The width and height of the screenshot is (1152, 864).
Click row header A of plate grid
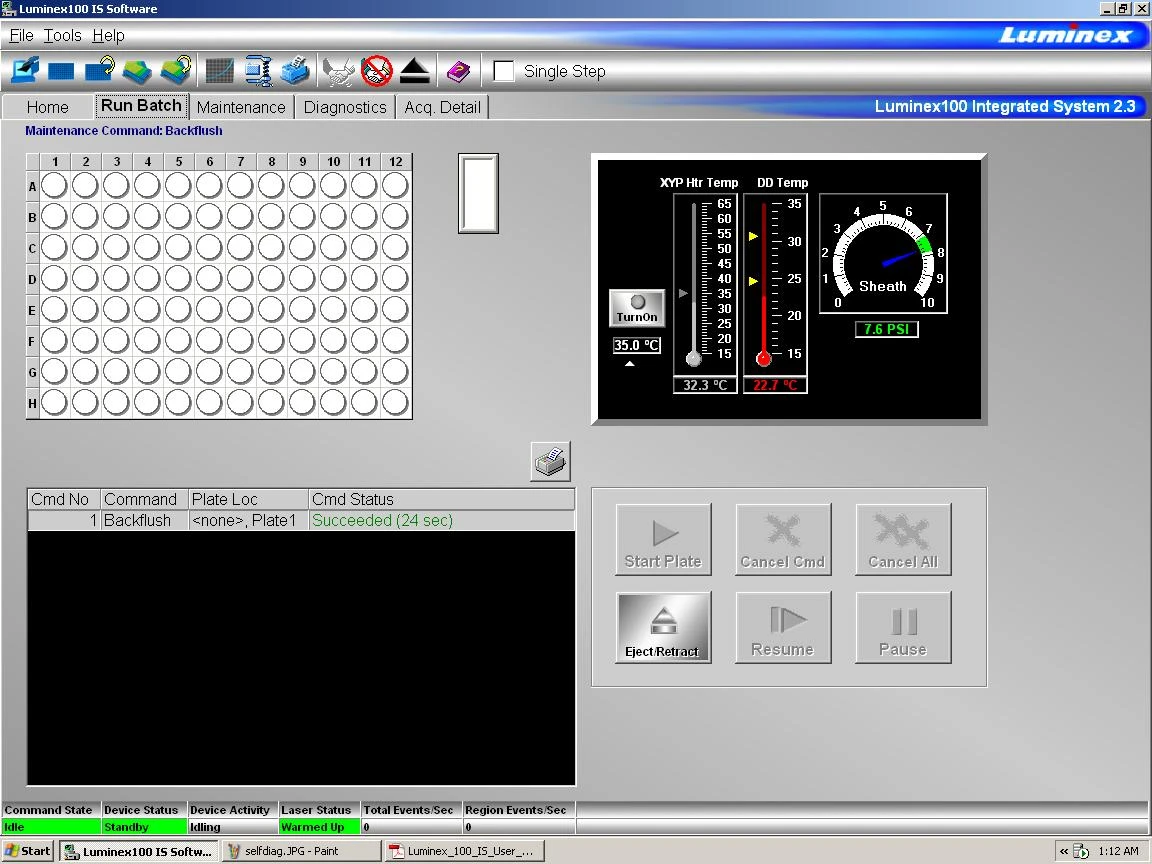point(32,187)
